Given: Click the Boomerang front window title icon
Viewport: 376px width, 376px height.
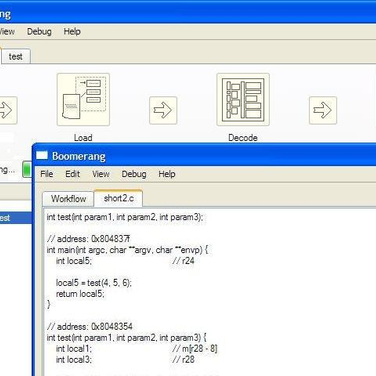Looking at the screenshot, I should pos(42,155).
